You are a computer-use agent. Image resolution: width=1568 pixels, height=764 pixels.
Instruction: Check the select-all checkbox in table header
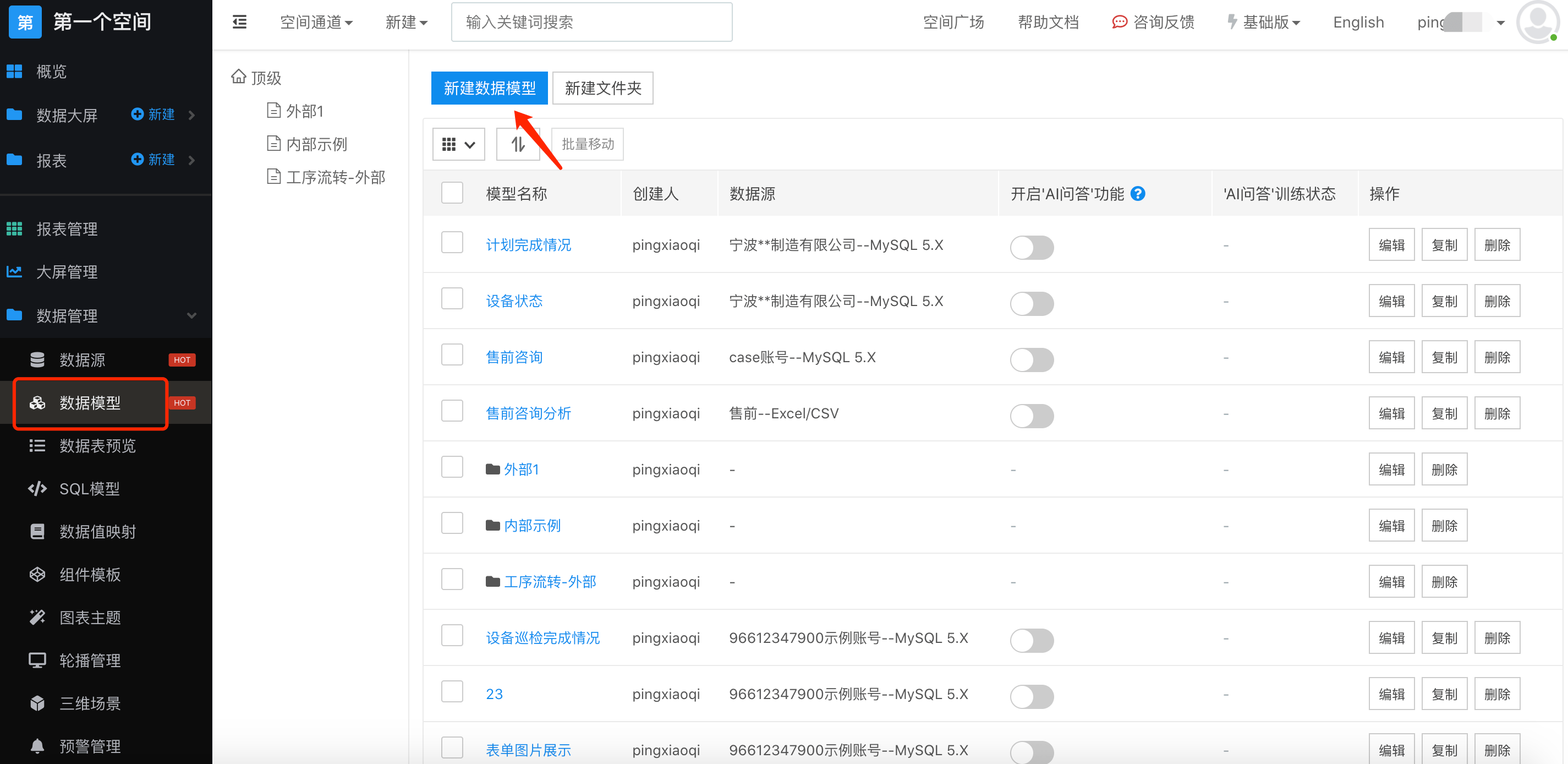(452, 192)
